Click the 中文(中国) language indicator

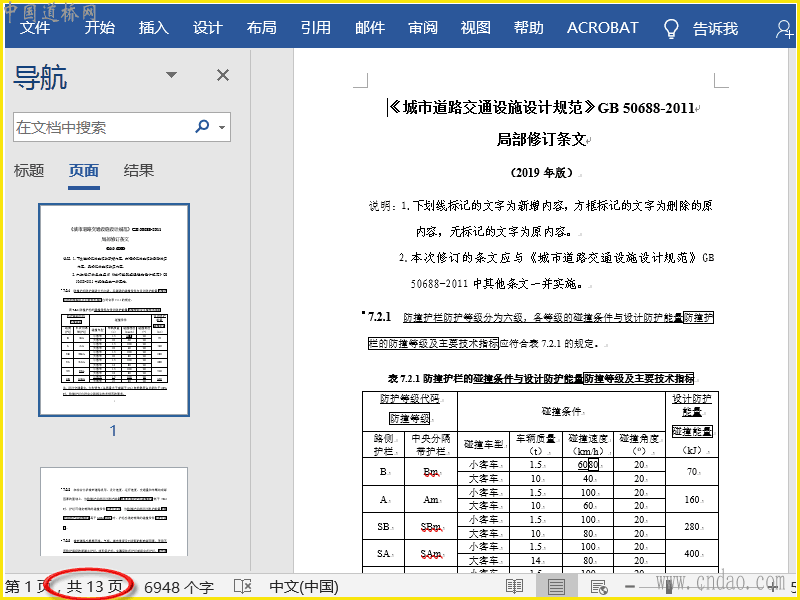tap(304, 587)
